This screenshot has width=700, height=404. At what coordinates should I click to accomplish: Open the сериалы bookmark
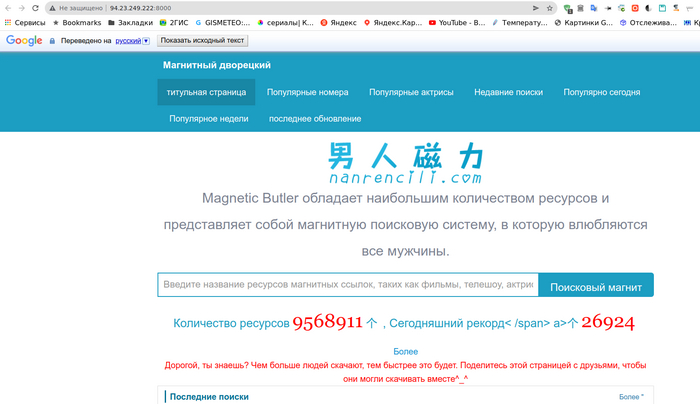point(286,22)
